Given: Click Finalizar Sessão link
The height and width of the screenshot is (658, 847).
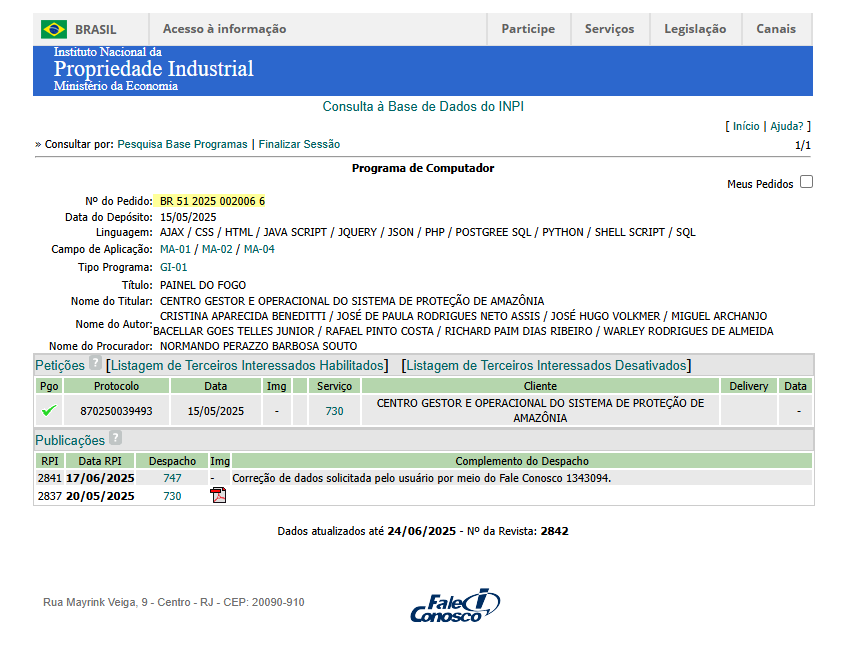Looking at the screenshot, I should point(299,144).
